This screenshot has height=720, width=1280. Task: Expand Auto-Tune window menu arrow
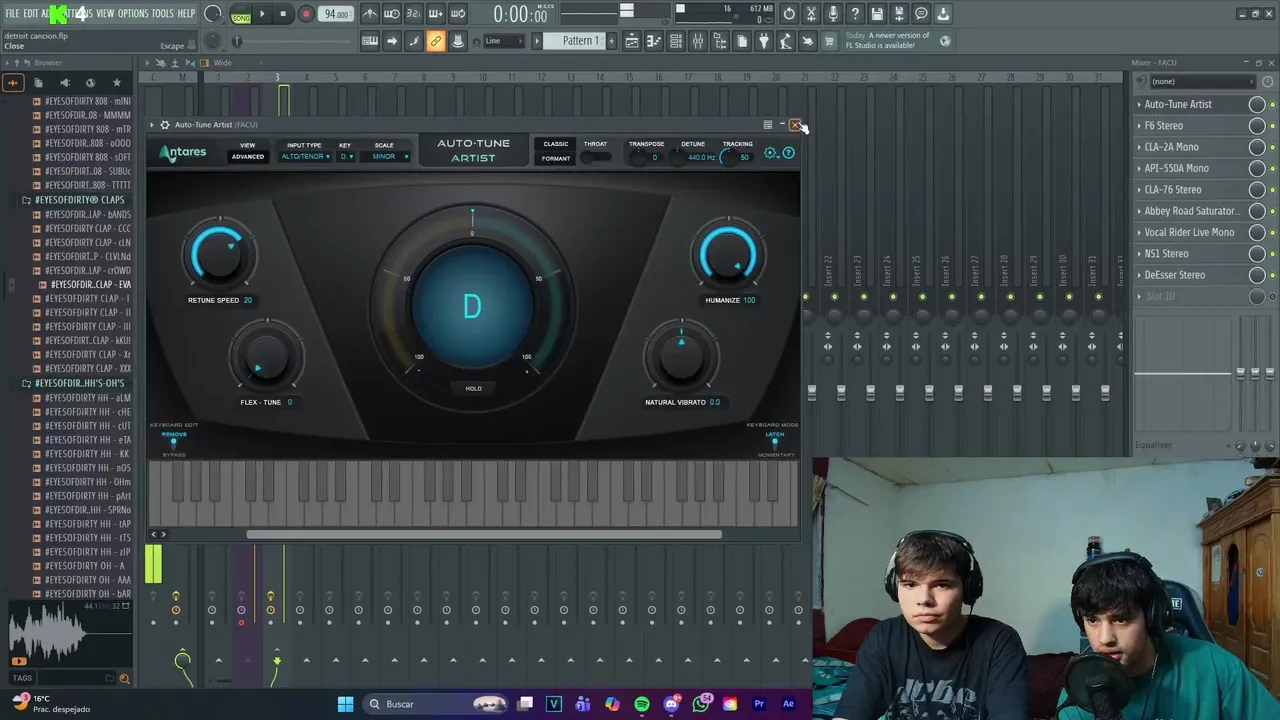coord(153,125)
